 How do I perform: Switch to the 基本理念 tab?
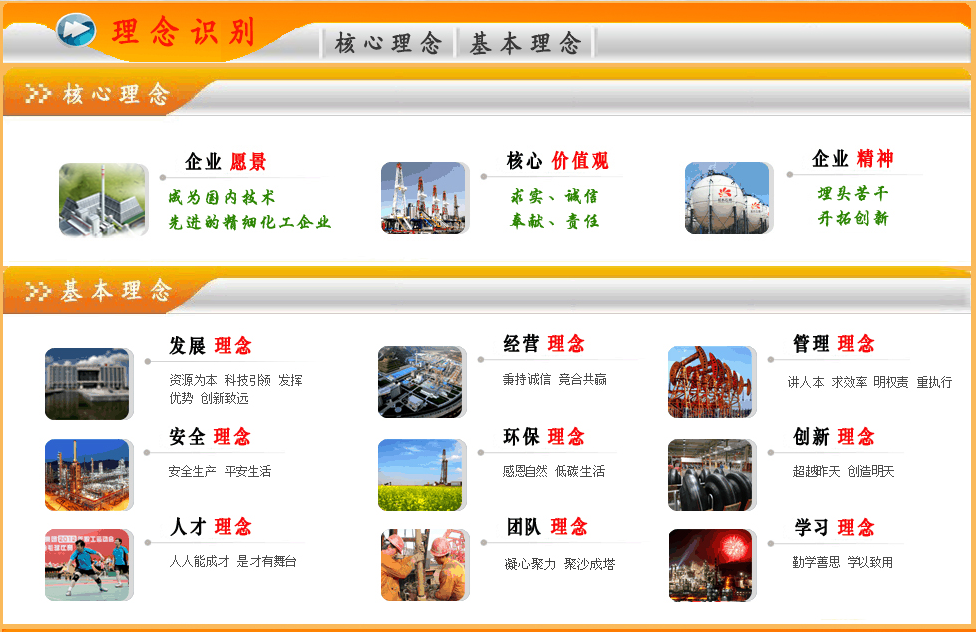coord(525,43)
